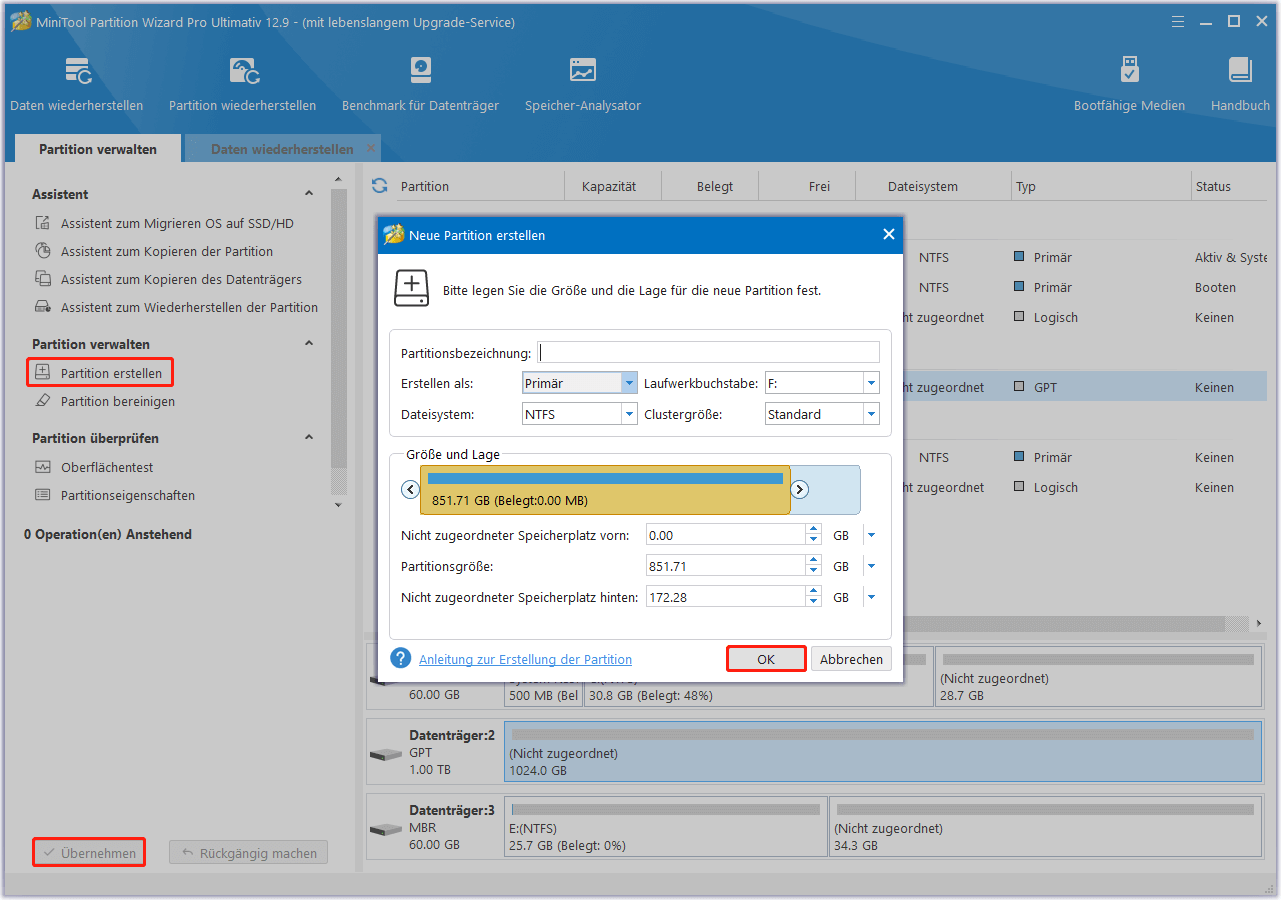This screenshot has height=901, width=1281.
Task: Sort by Typ column header
Action: [x=1026, y=186]
